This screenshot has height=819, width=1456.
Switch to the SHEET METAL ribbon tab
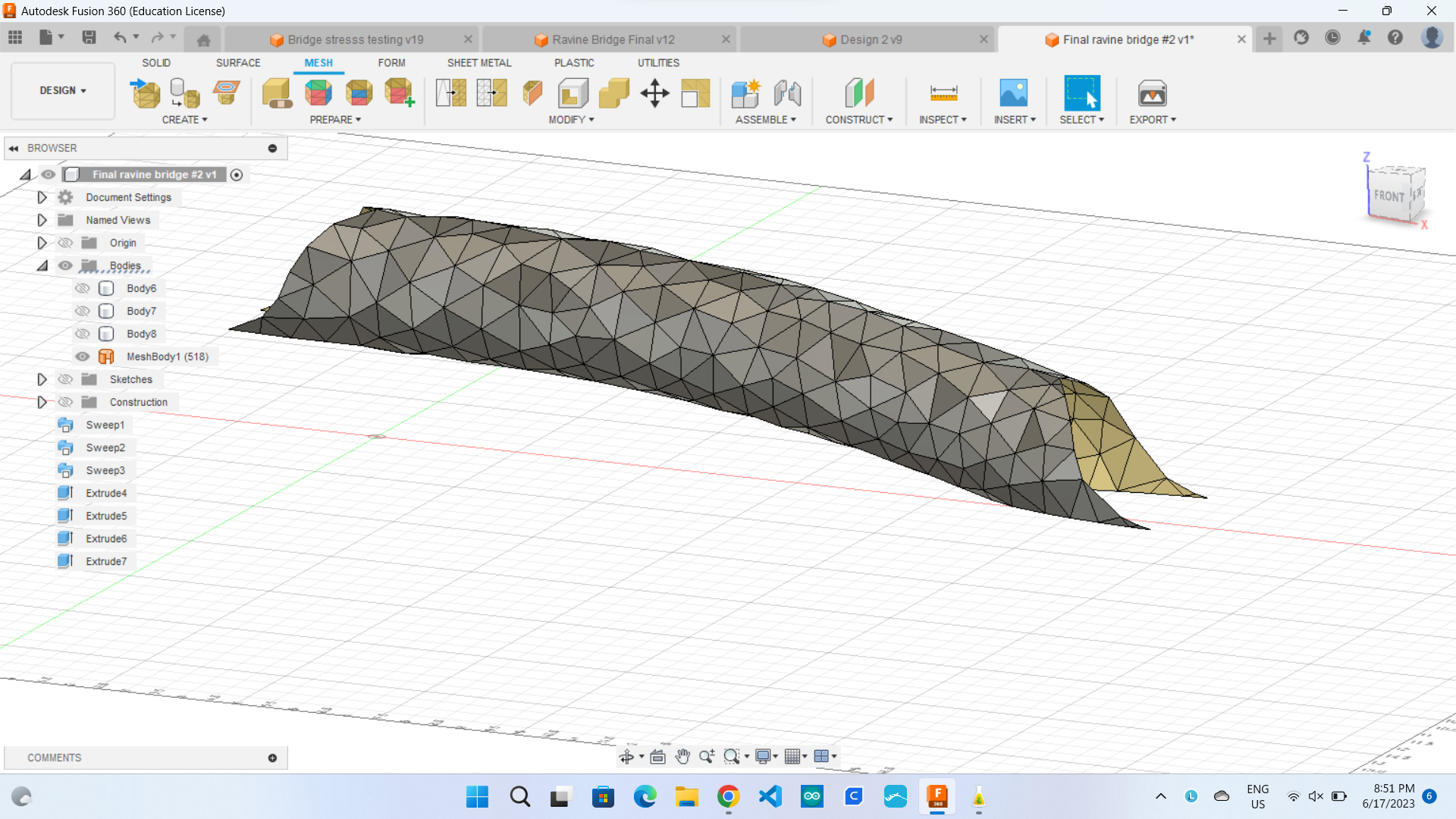pos(479,63)
